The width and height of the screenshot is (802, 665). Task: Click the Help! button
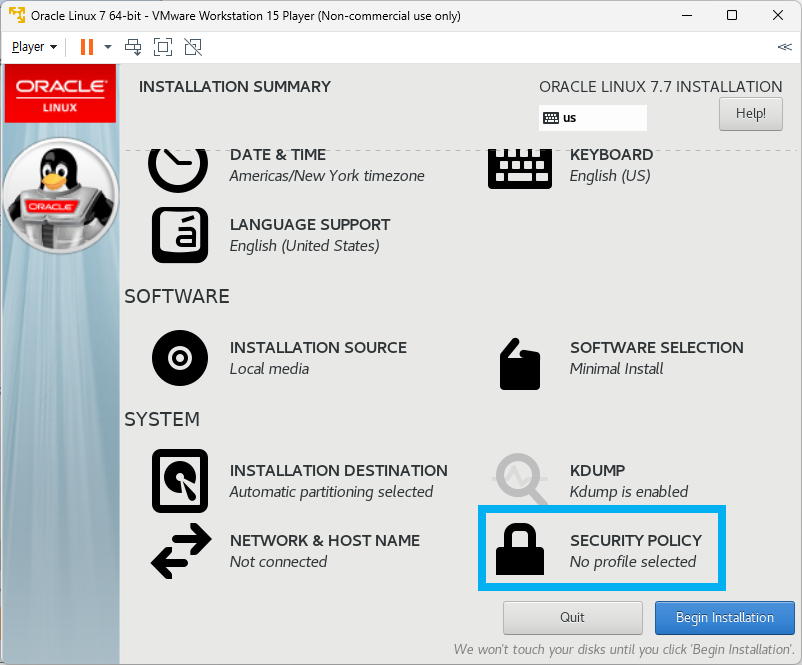750,114
